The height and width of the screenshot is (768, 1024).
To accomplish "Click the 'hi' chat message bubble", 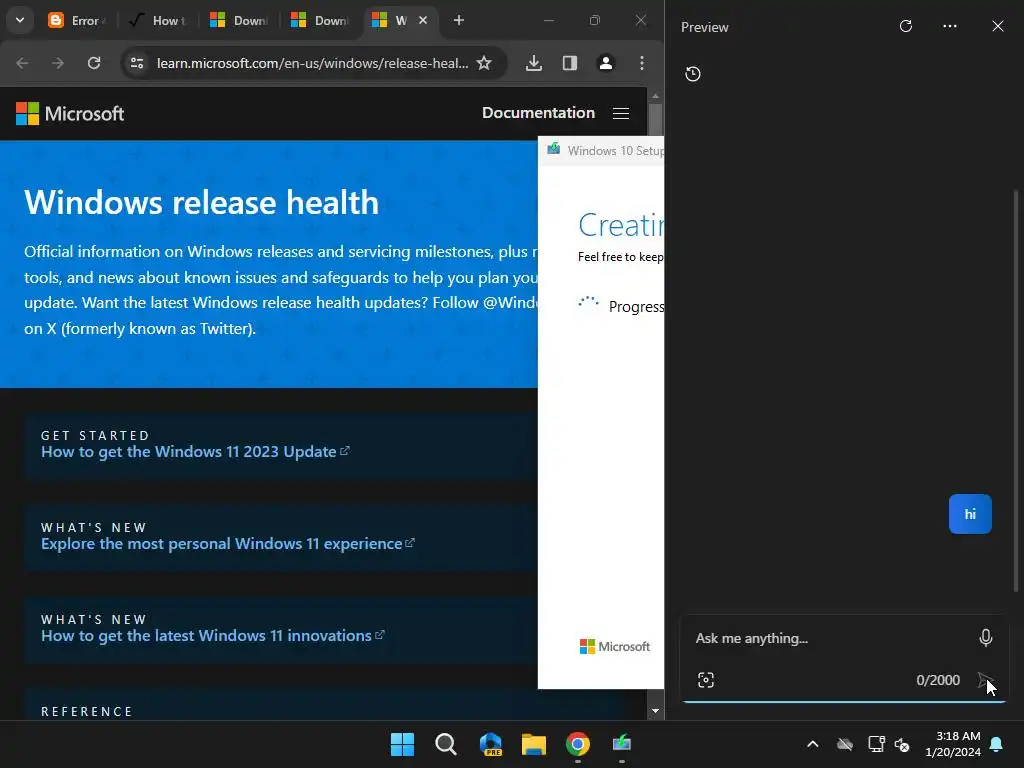I will (x=970, y=514).
